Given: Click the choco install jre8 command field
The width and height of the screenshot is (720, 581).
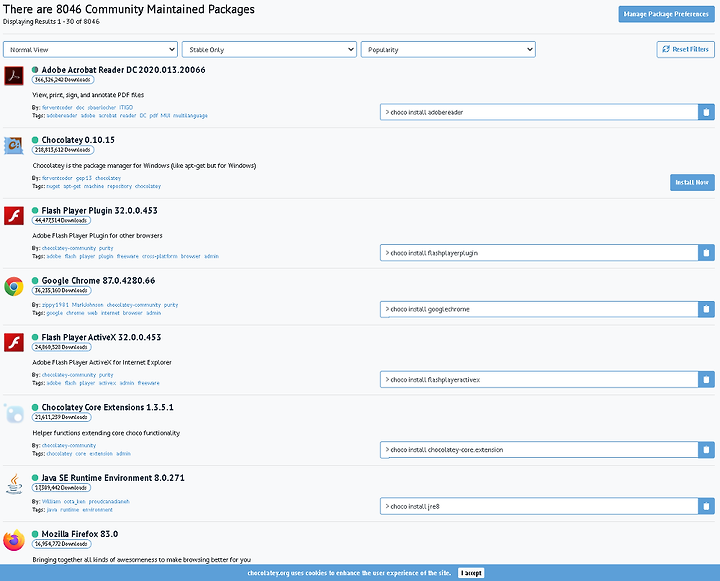Looking at the screenshot, I should [x=539, y=506].
